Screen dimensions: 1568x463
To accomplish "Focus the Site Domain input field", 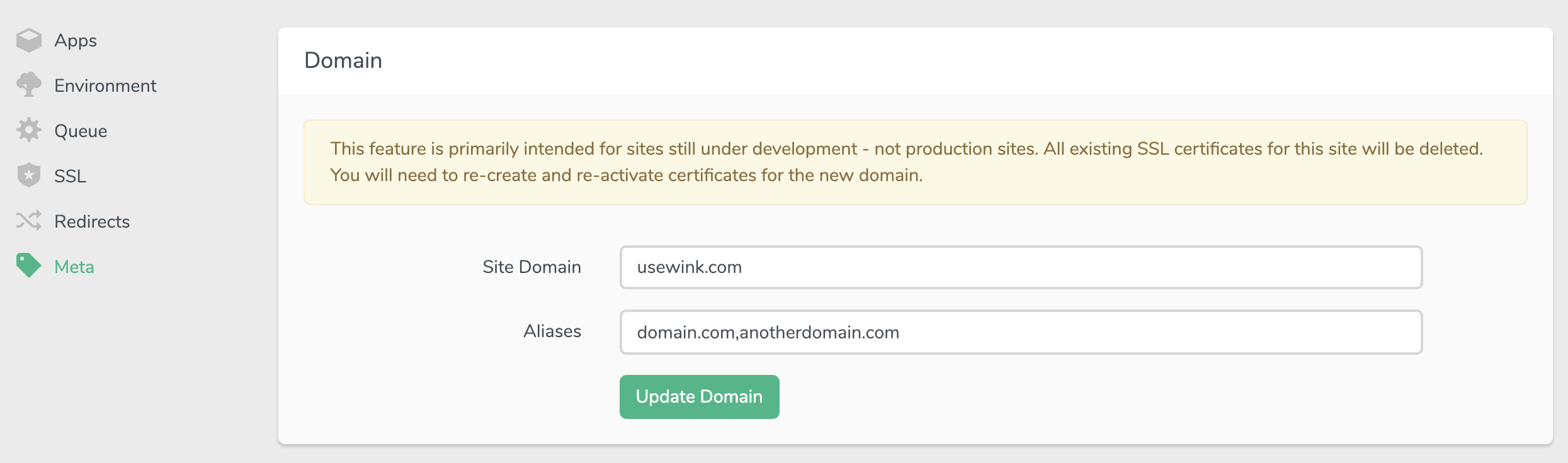I will click(x=1021, y=267).
